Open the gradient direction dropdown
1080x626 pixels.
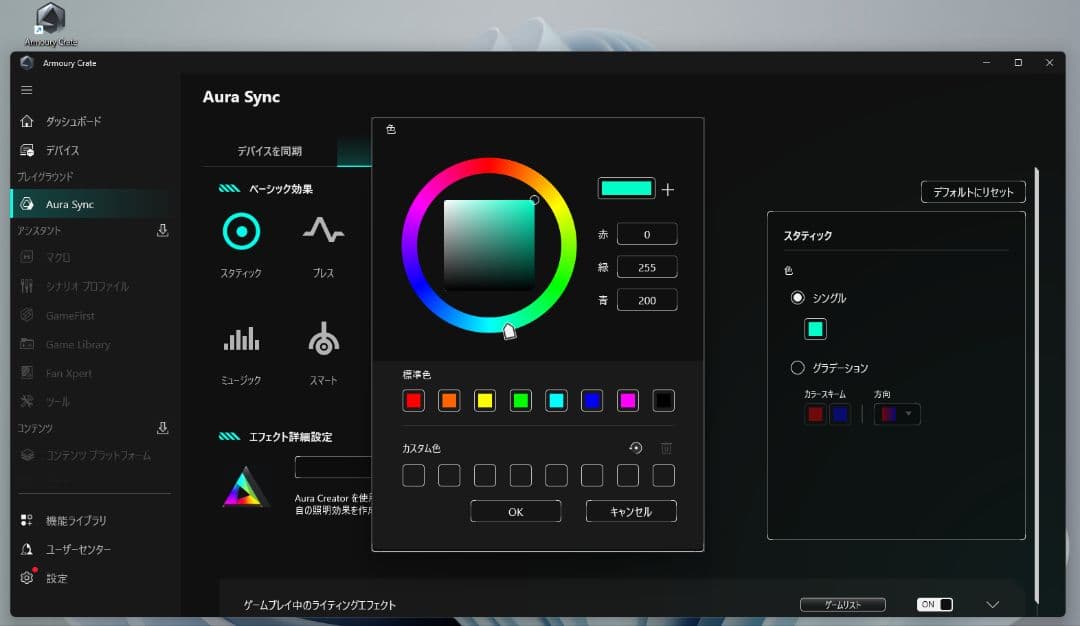pyautogui.click(x=897, y=414)
